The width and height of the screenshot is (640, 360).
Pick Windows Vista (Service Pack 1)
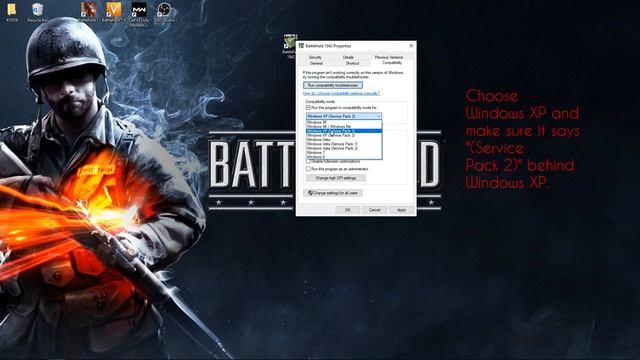(344, 144)
